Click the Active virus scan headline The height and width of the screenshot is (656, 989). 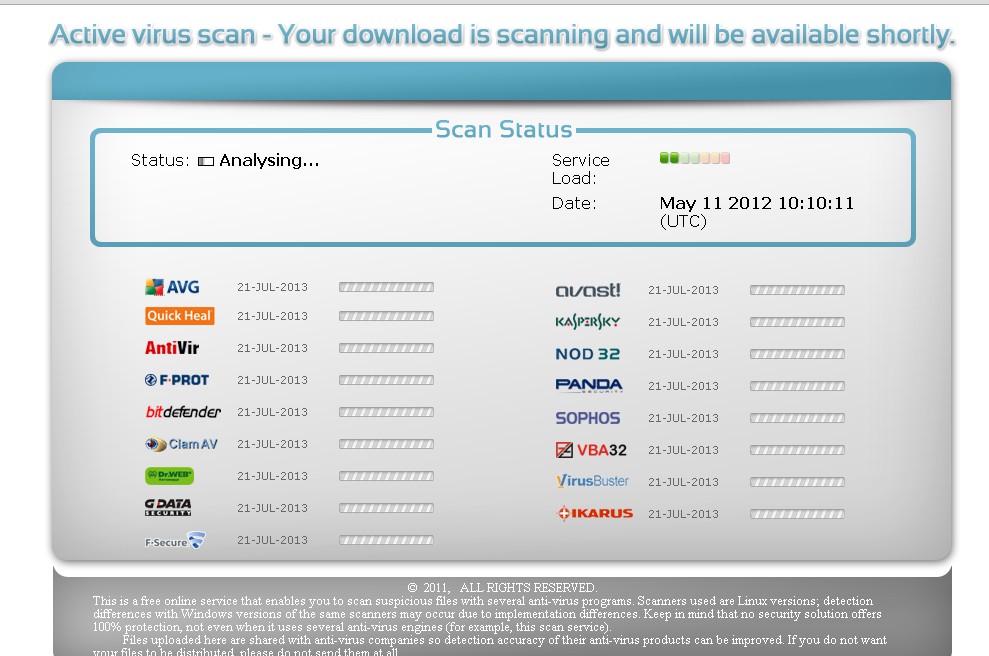coord(503,35)
